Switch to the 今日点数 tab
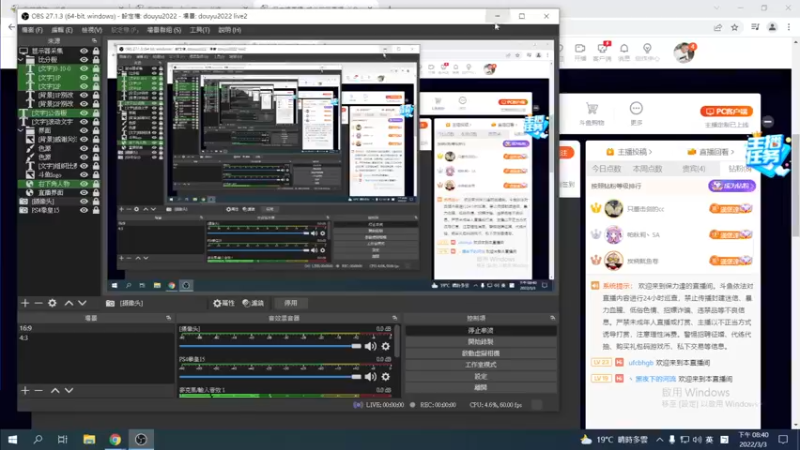Viewport: 800px width, 450px height. tap(606, 169)
